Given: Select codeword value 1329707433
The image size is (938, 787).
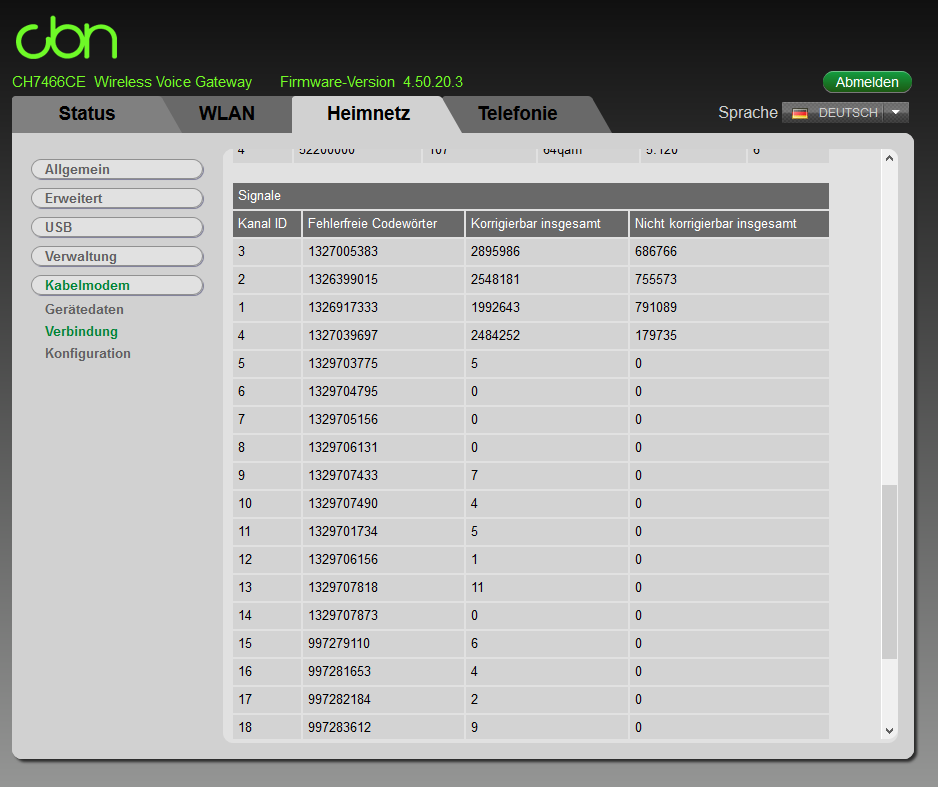Looking at the screenshot, I should [343, 475].
